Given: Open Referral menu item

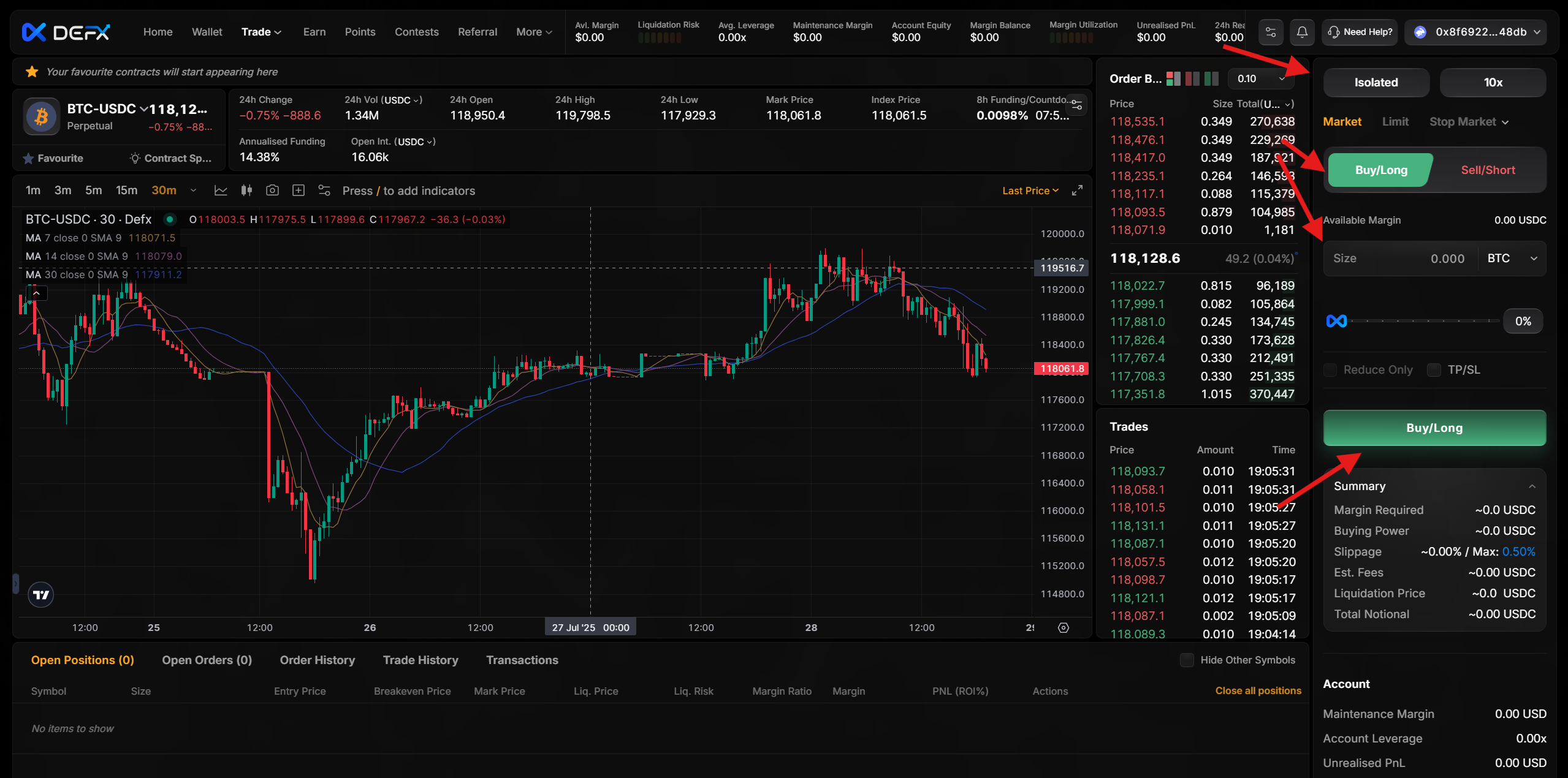Looking at the screenshot, I should (x=478, y=32).
